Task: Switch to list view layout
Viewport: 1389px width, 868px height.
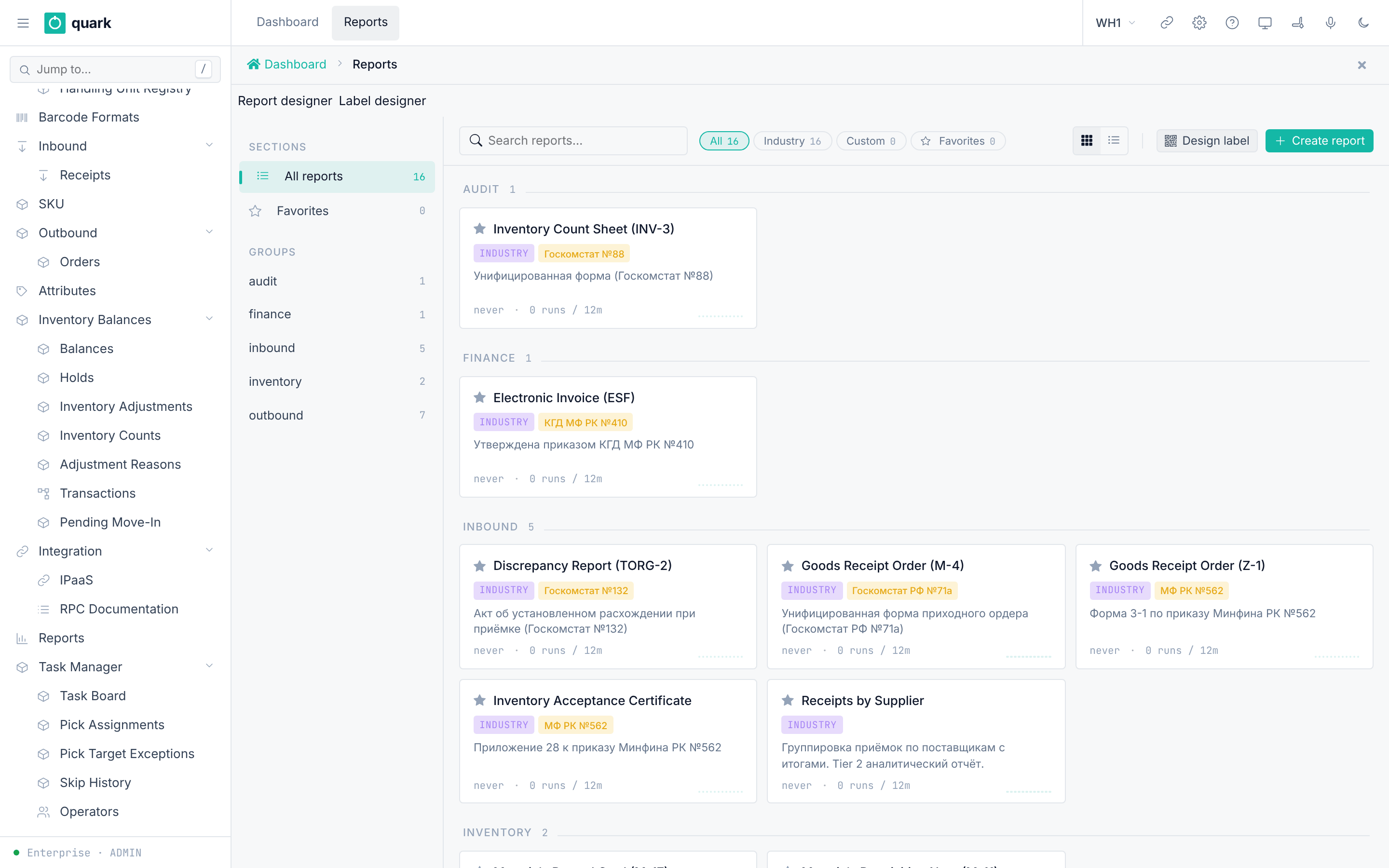Action: tap(1114, 141)
